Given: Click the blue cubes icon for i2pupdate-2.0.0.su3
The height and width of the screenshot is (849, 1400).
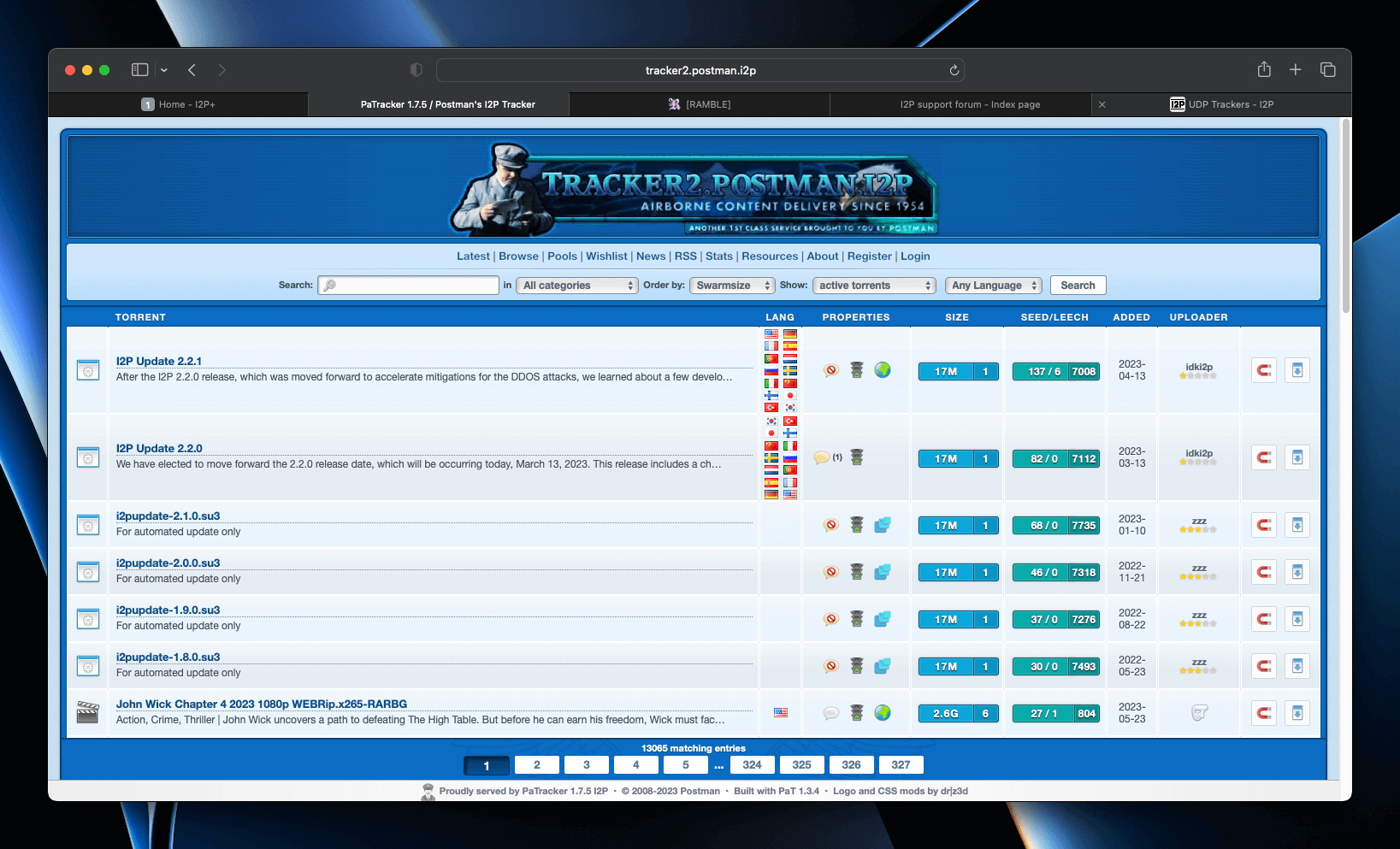Looking at the screenshot, I should [x=883, y=572].
